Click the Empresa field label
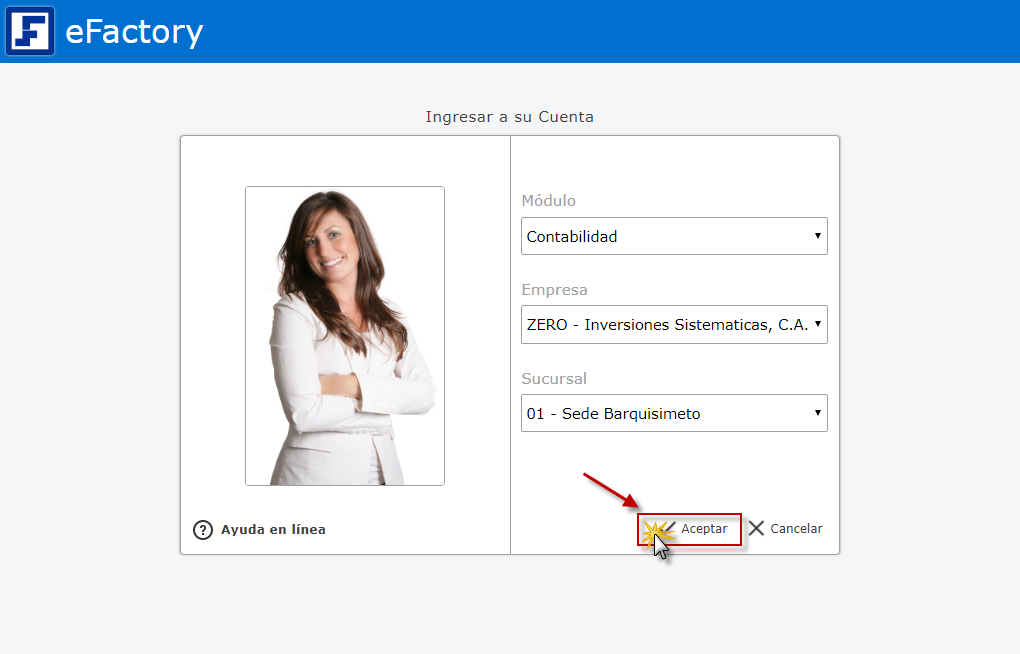 point(555,290)
